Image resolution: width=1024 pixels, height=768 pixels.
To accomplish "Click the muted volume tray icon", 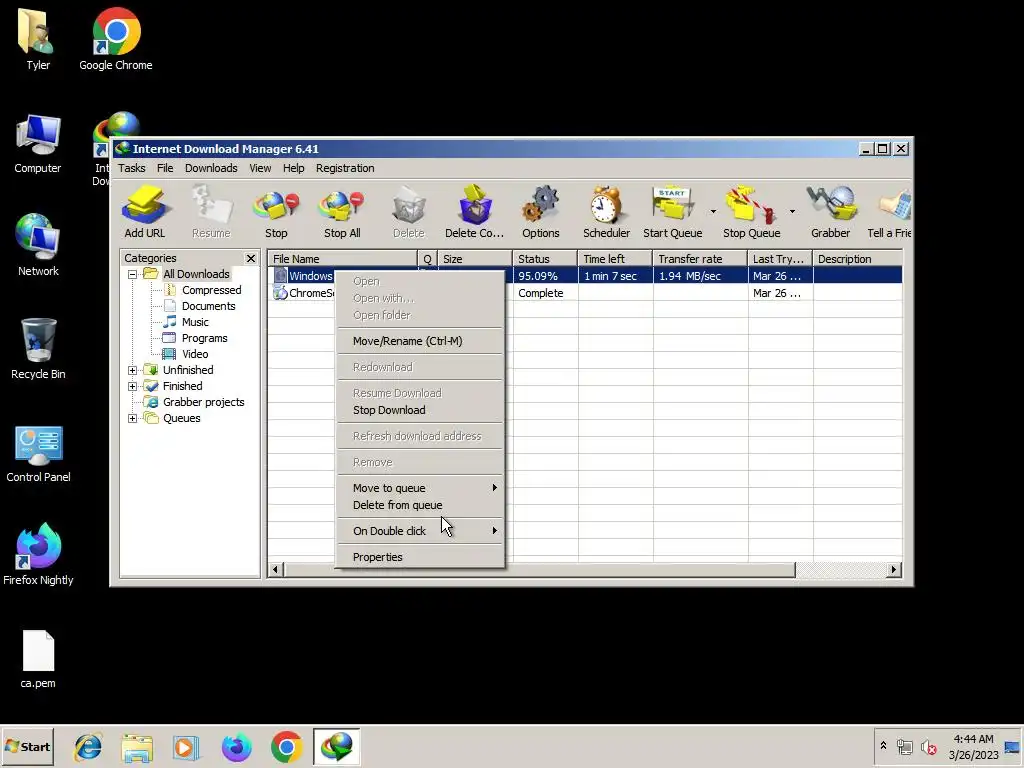I will click(929, 746).
